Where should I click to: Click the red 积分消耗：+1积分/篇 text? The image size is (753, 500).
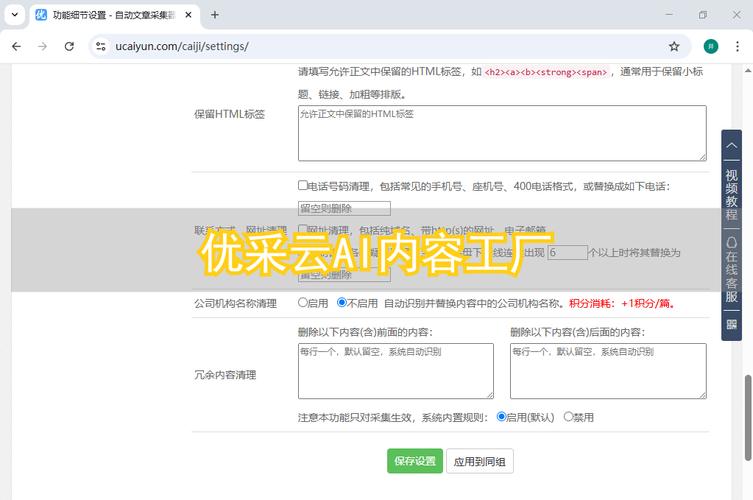tap(622, 304)
